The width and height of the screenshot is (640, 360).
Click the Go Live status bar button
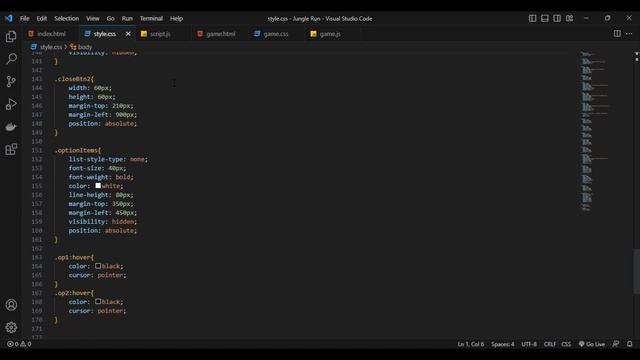click(591, 344)
